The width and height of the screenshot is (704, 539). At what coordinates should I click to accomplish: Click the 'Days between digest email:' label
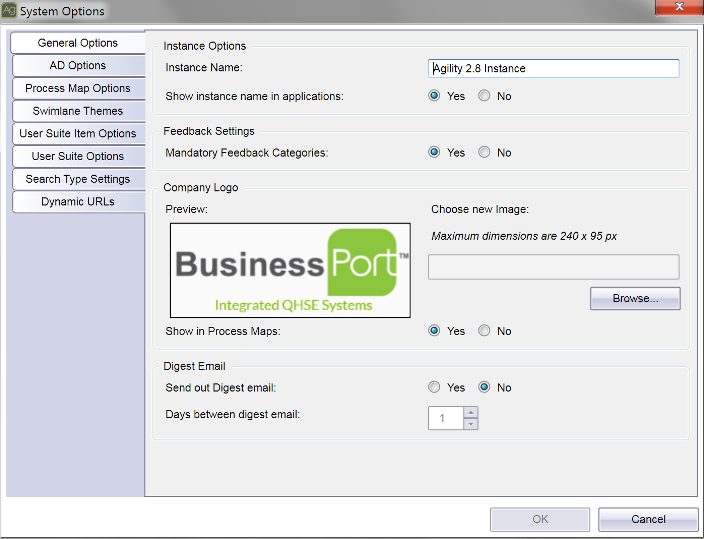pyautogui.click(x=233, y=414)
